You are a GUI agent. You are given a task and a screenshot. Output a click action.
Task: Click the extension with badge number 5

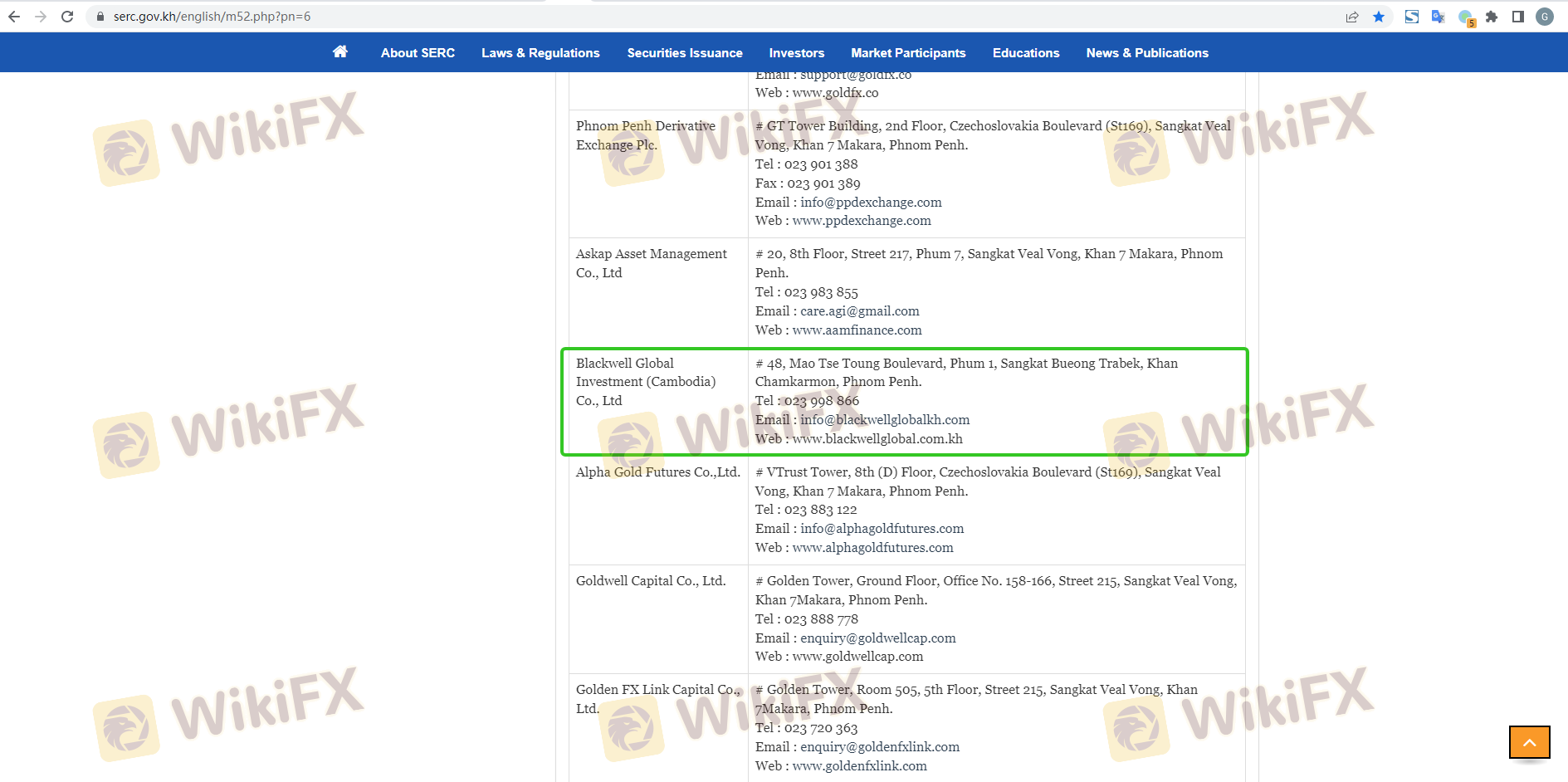coord(1466,17)
